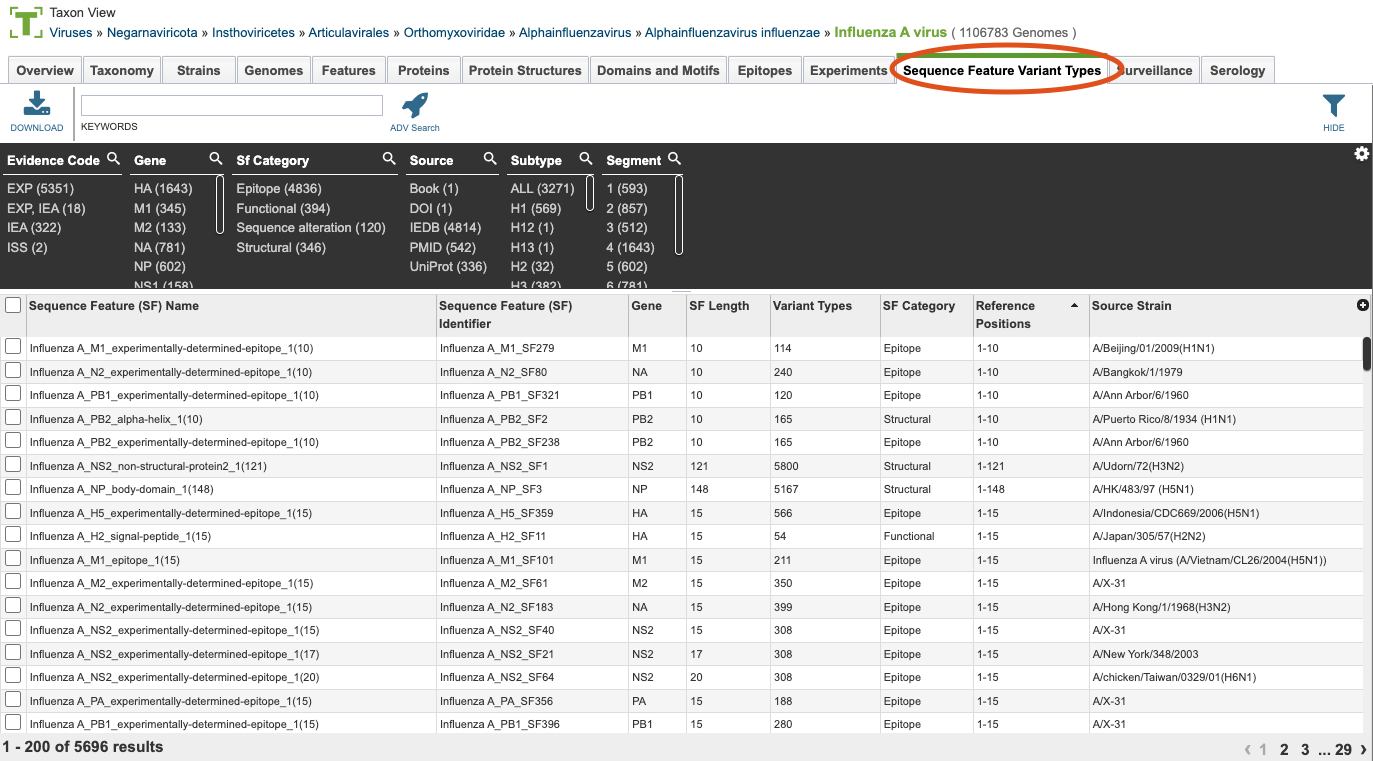The height and width of the screenshot is (761, 1373).
Task: Click the results table vertical scrollbar
Action: click(1367, 354)
